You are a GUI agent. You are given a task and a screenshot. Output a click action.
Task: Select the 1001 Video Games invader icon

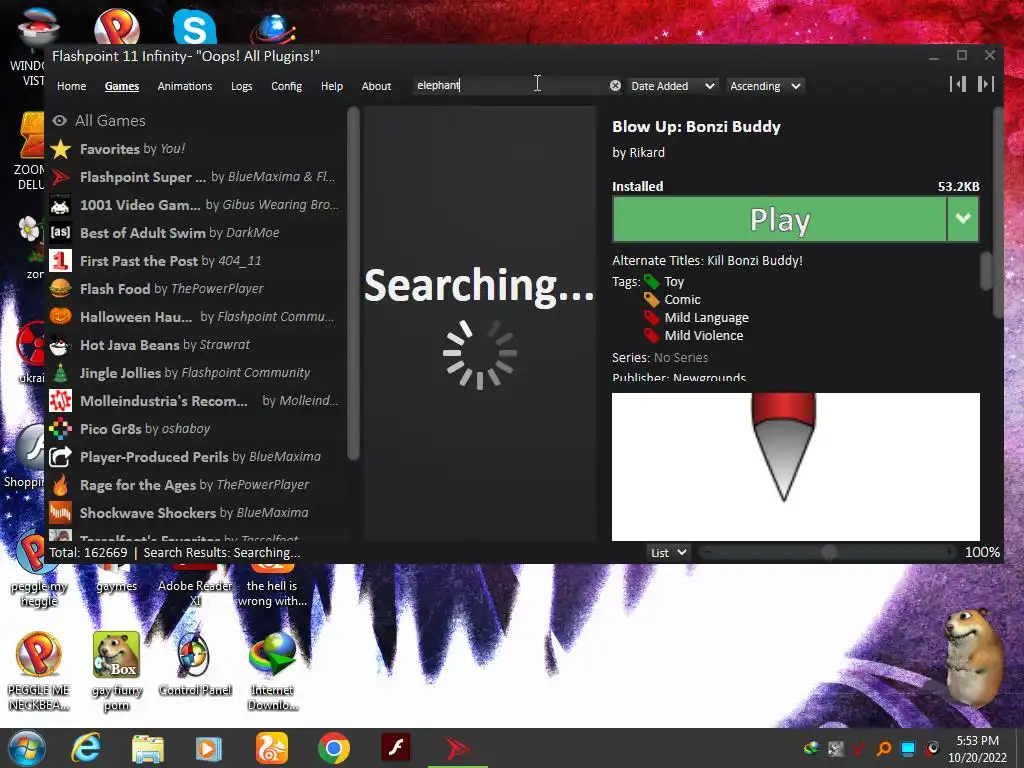click(61, 205)
